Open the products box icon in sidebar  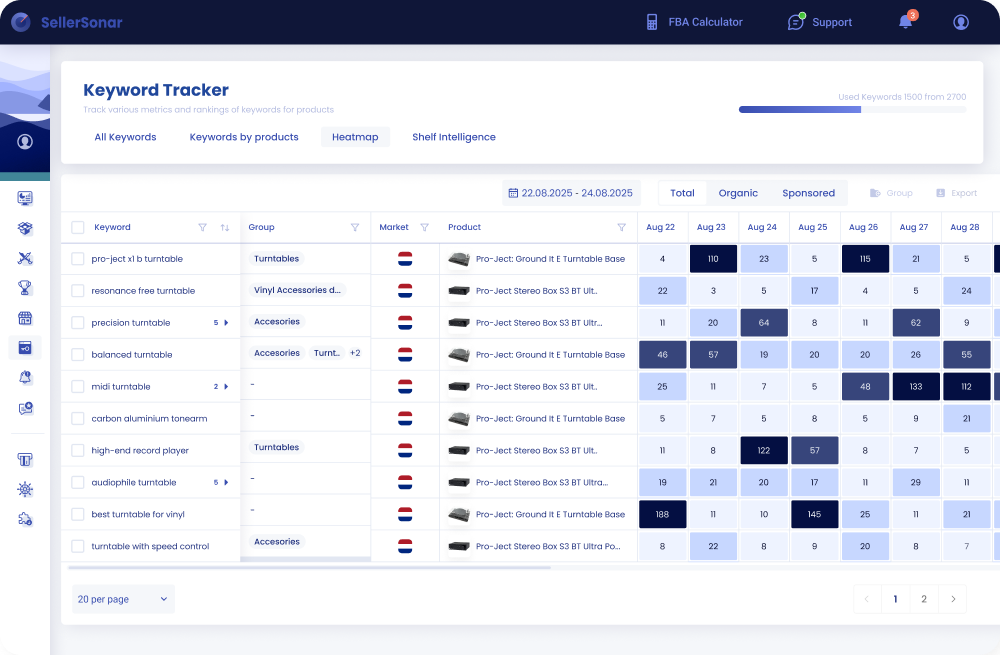[25, 228]
